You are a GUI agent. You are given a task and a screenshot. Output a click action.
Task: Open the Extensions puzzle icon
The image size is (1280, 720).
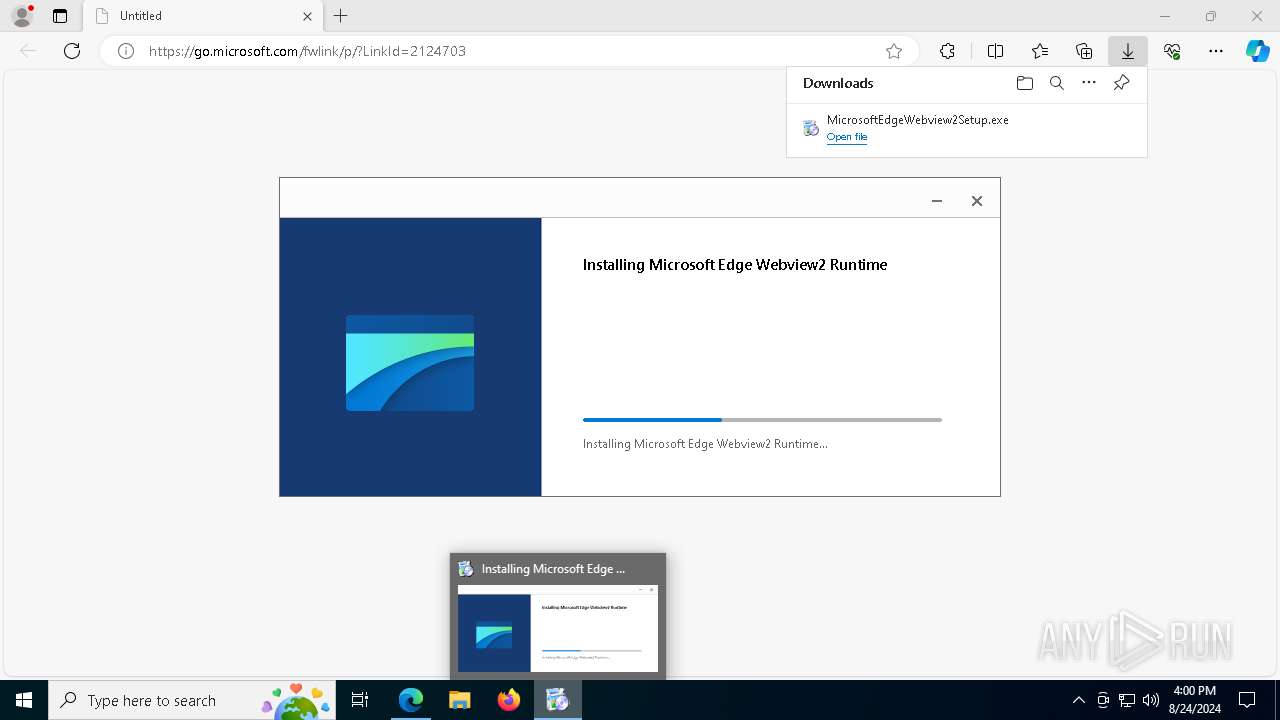(947, 51)
